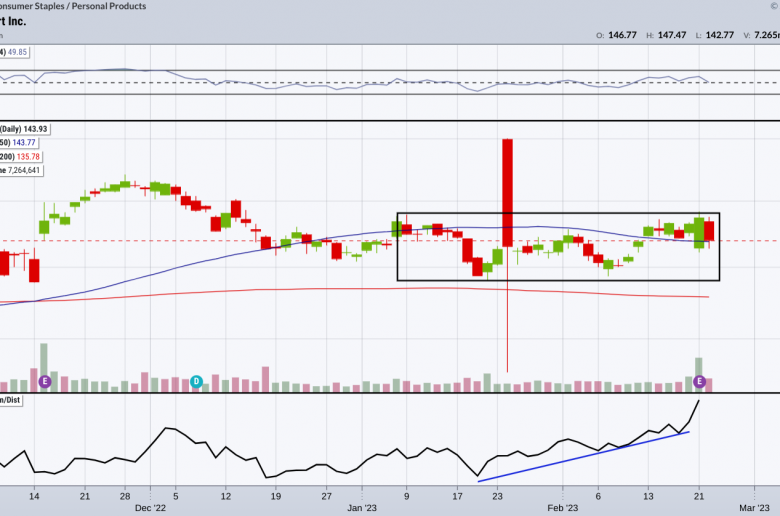Click the date label 13 on time axis

pyautogui.click(x=648, y=496)
